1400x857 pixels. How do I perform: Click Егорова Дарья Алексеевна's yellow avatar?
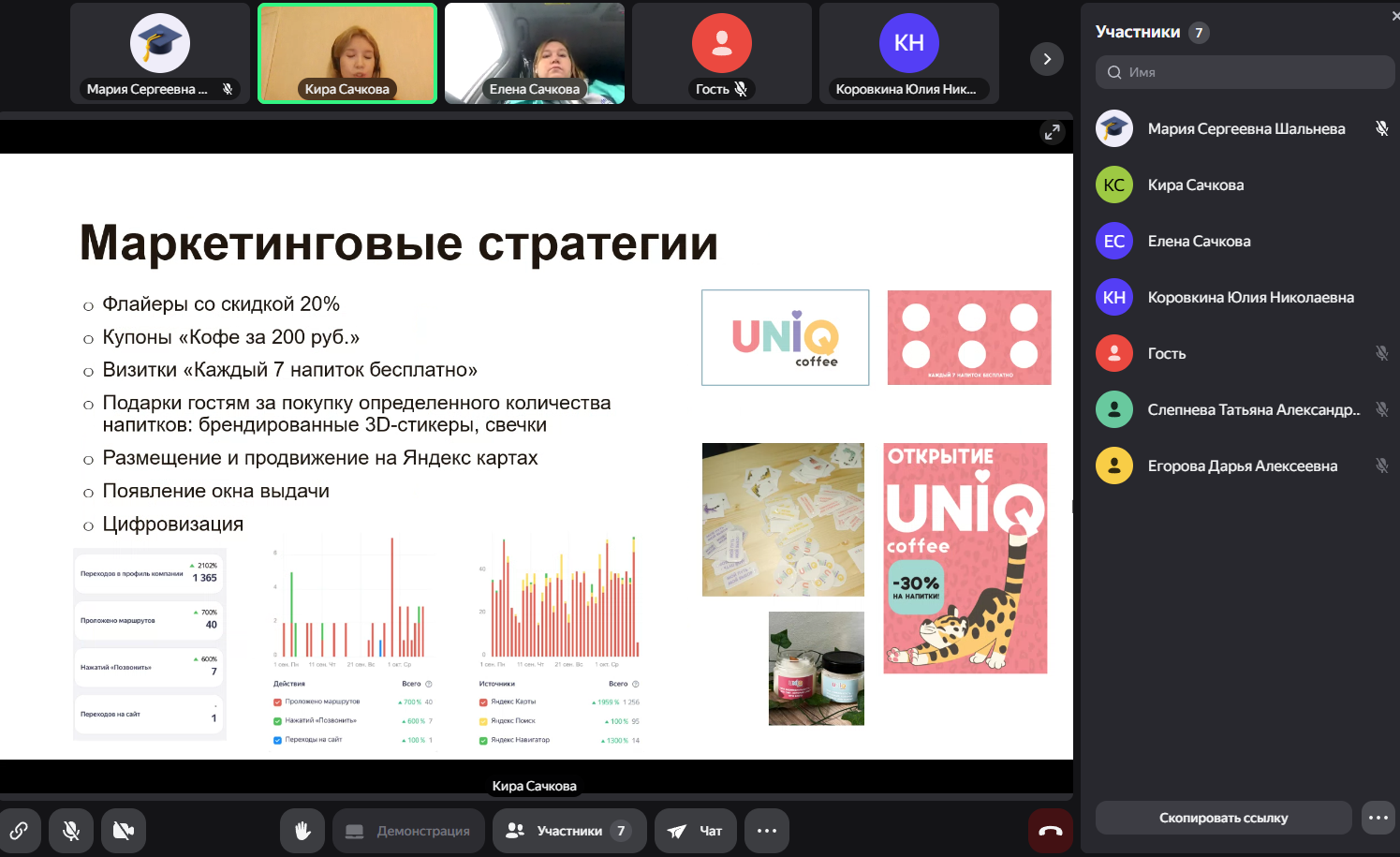pyautogui.click(x=1113, y=465)
